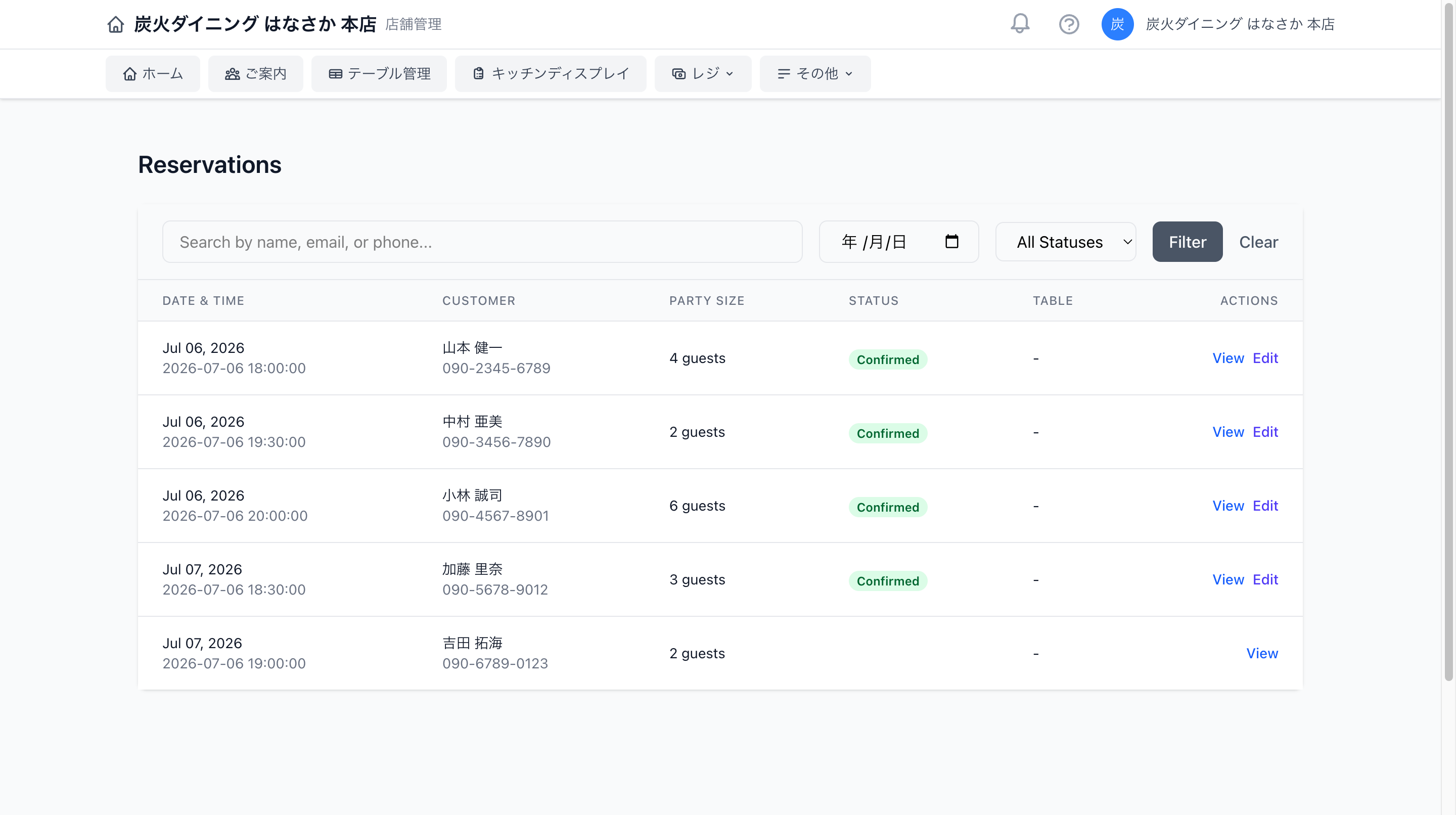The width and height of the screenshot is (1456, 815).
Task: Click the 店舗管理 label
Action: pyautogui.click(x=413, y=24)
